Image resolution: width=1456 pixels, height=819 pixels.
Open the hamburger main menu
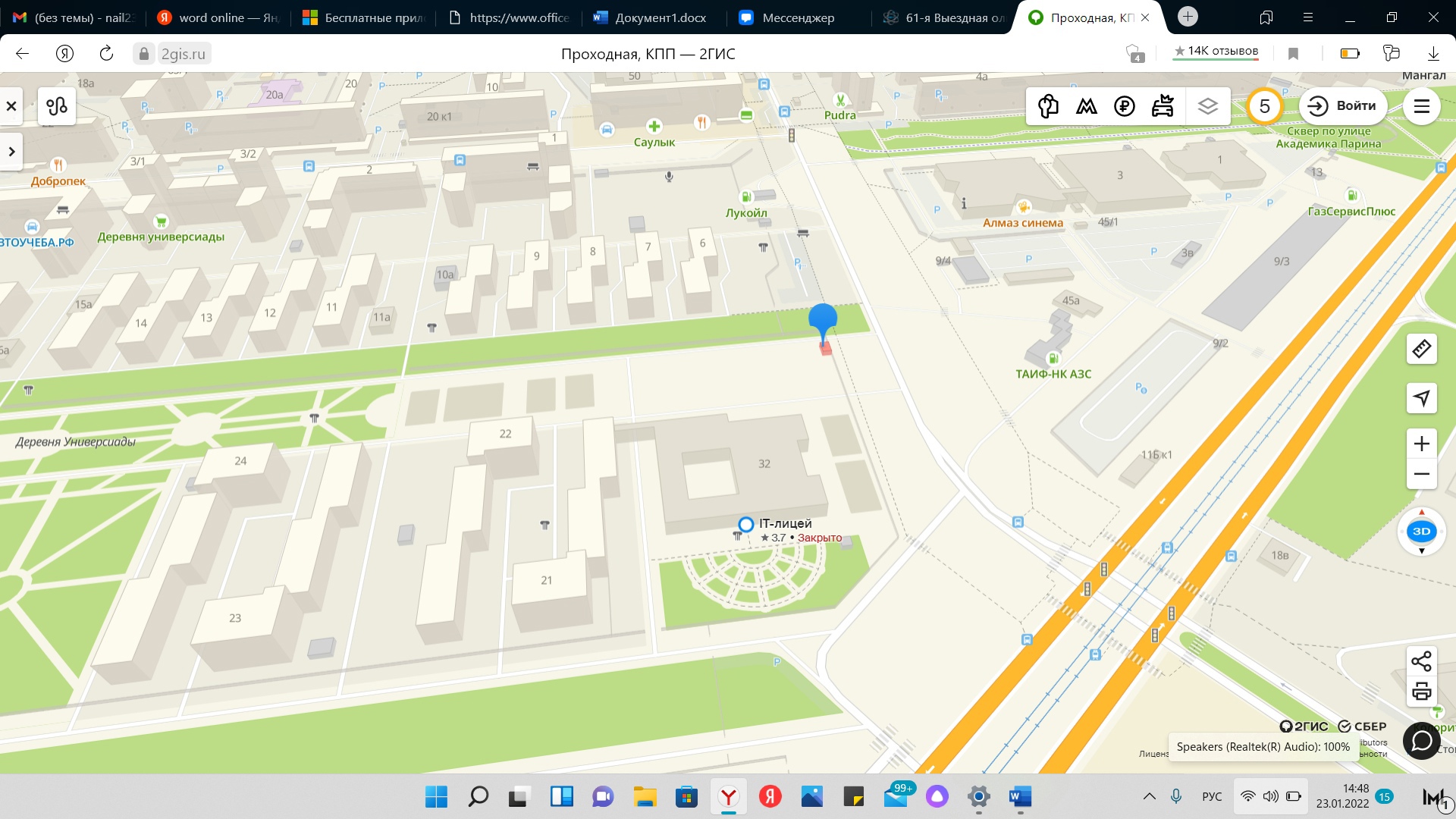(1421, 106)
